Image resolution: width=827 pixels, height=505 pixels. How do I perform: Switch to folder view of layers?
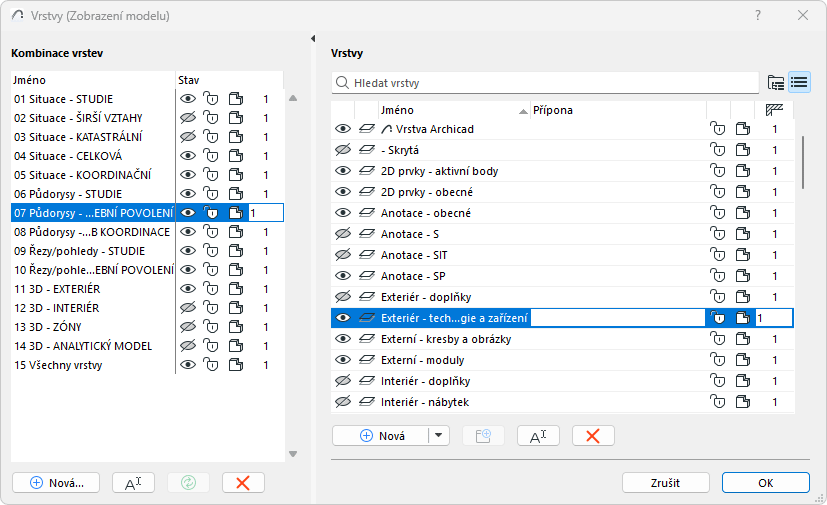776,82
